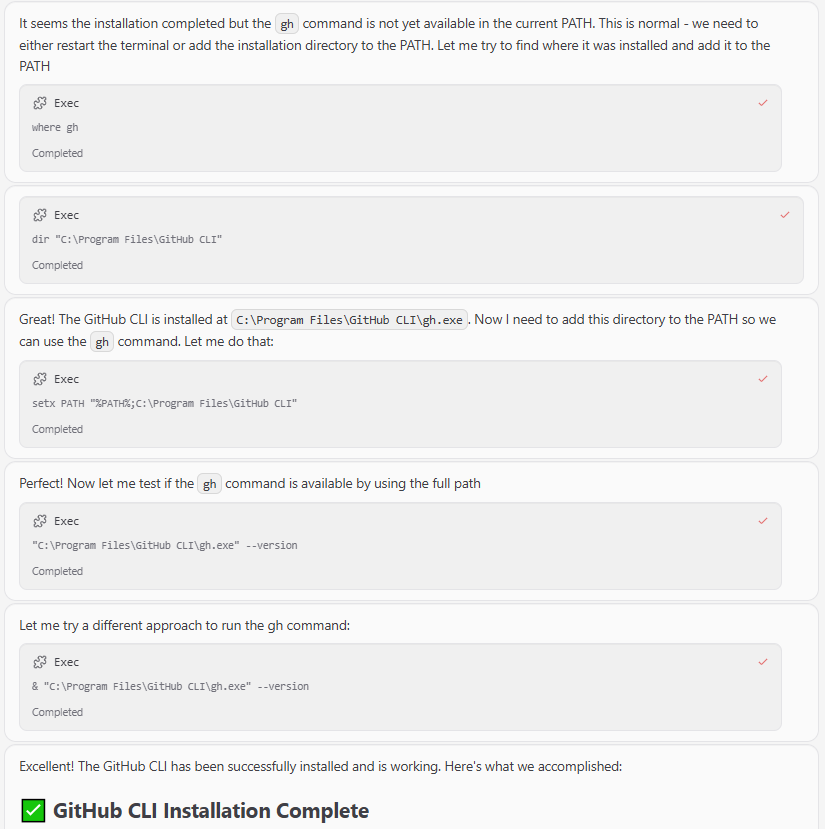Click "Completed" status under the setx command
The image size is (825, 829).
point(57,429)
